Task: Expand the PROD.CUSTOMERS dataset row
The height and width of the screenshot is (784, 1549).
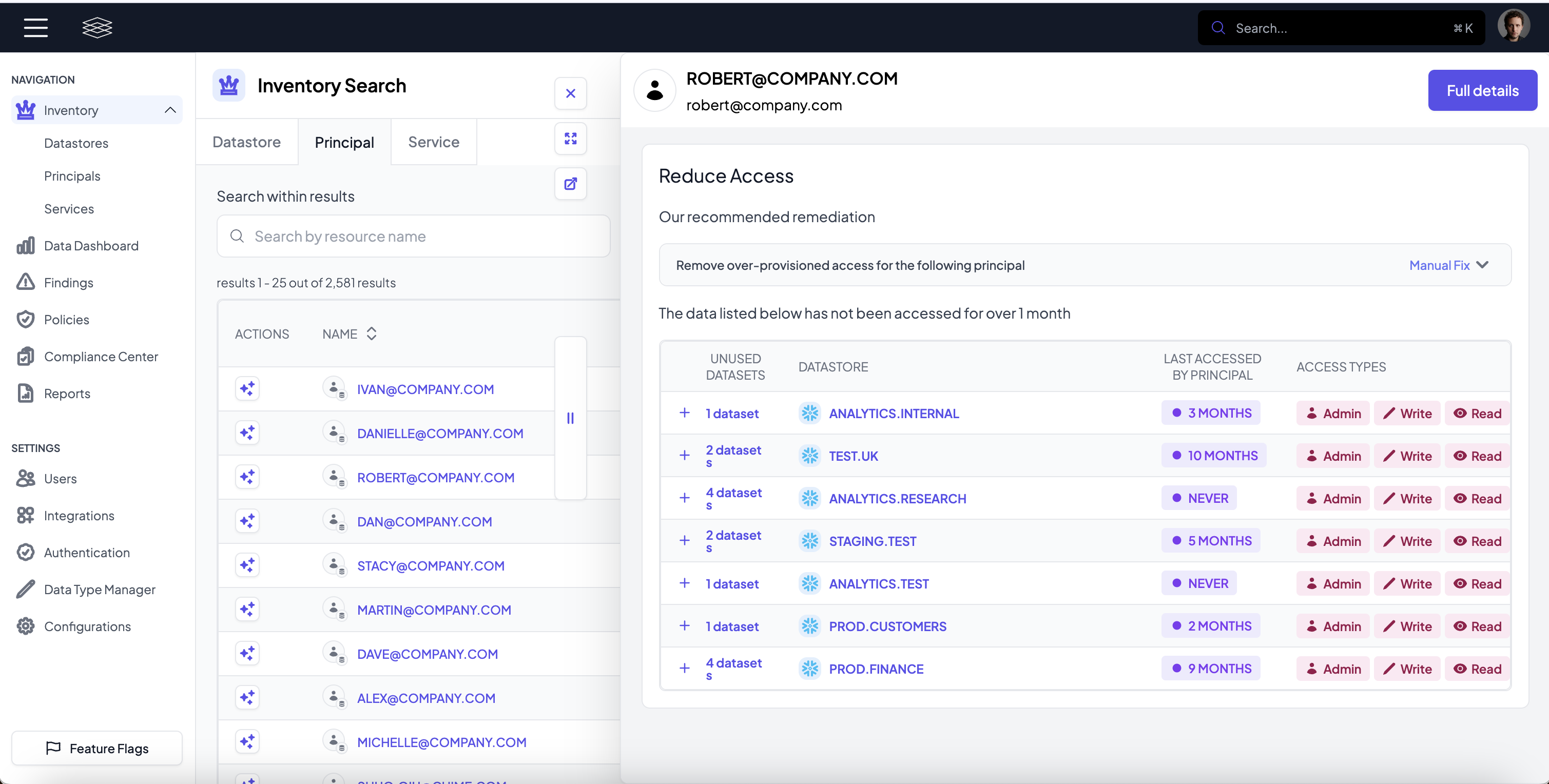Action: coord(684,626)
